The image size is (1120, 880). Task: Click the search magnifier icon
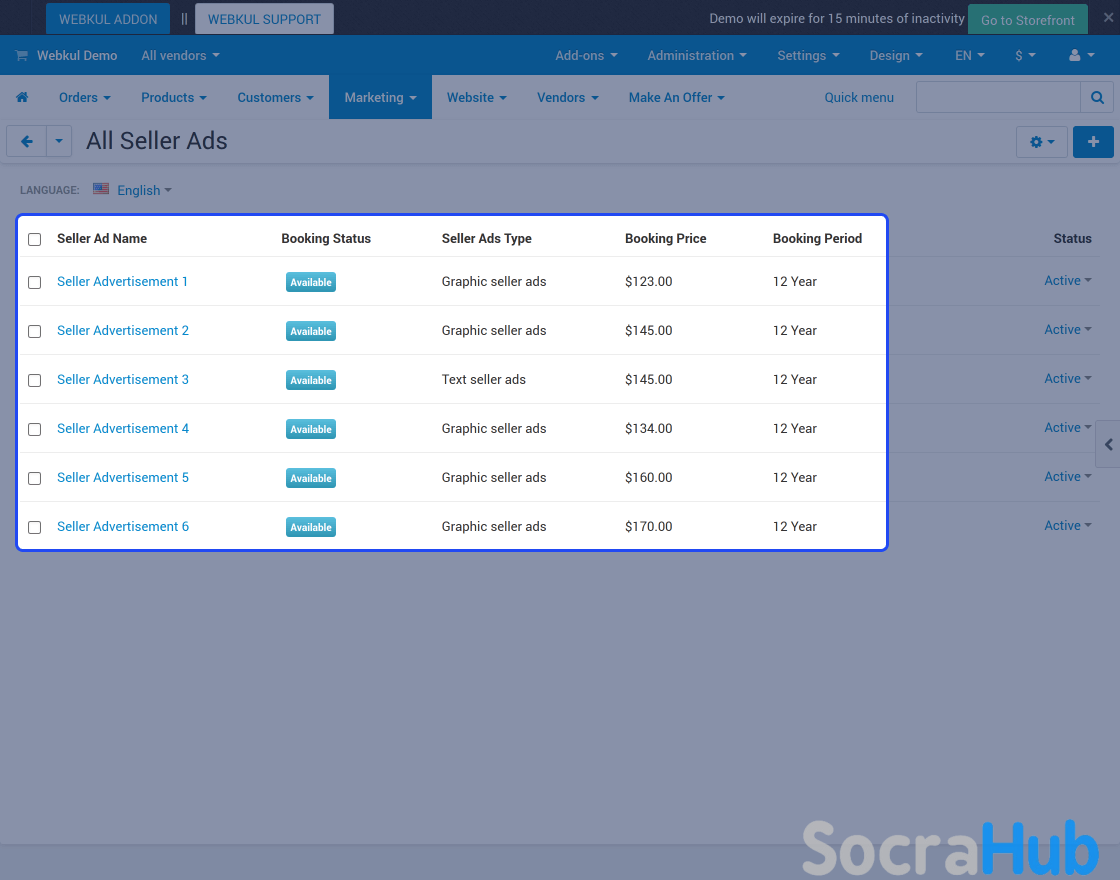[x=1097, y=98]
